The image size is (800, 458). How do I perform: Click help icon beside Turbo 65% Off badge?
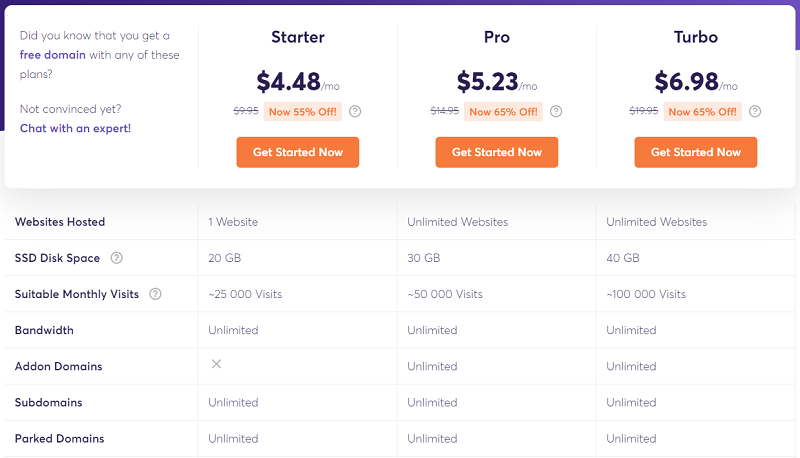click(x=755, y=111)
